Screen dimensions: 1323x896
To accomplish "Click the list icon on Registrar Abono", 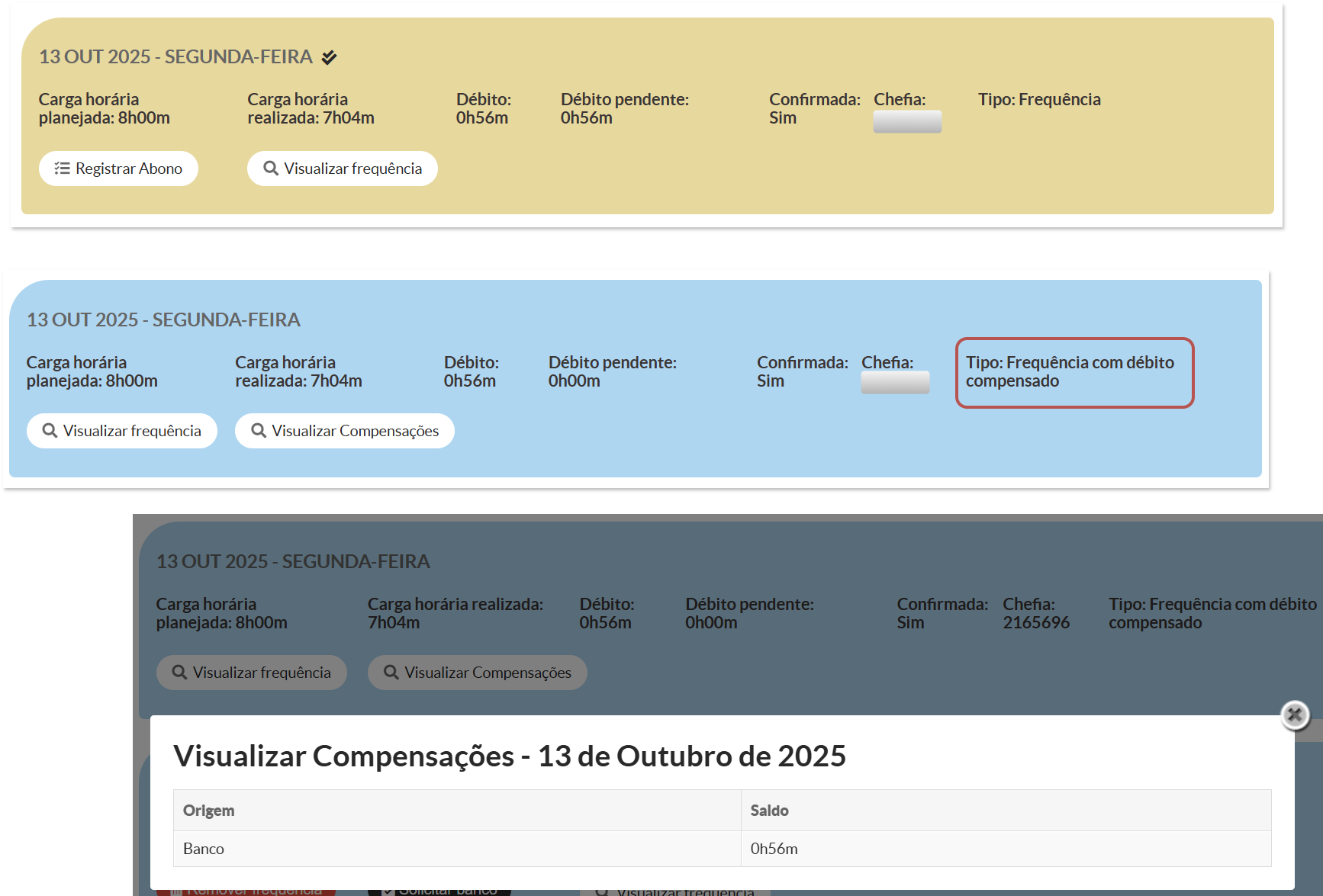I will pos(62,169).
